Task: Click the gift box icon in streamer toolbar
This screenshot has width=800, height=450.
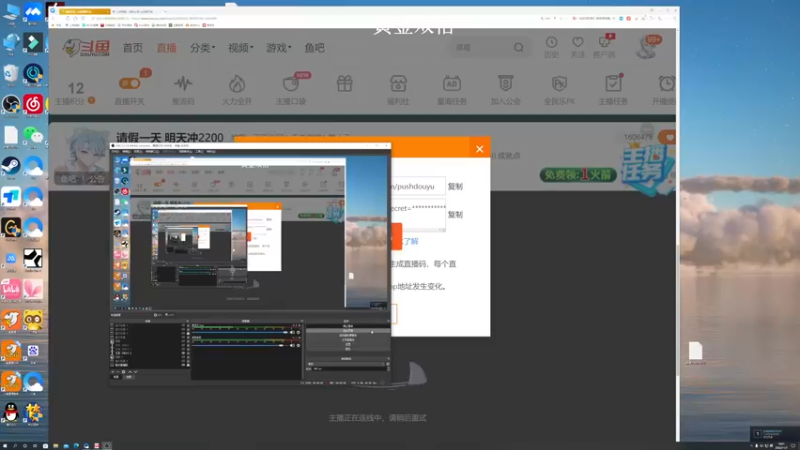Action: click(345, 84)
